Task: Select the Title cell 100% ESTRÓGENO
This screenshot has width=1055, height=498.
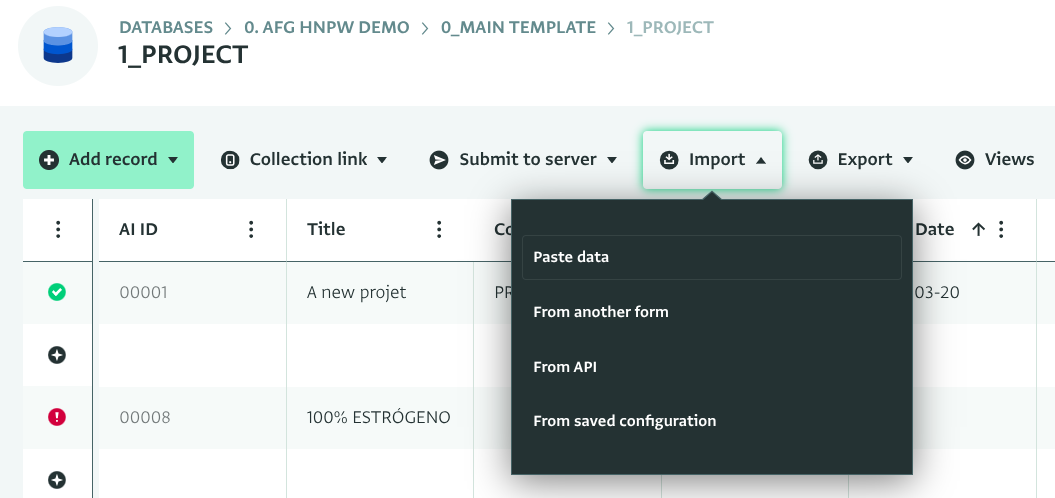Action: [378, 418]
